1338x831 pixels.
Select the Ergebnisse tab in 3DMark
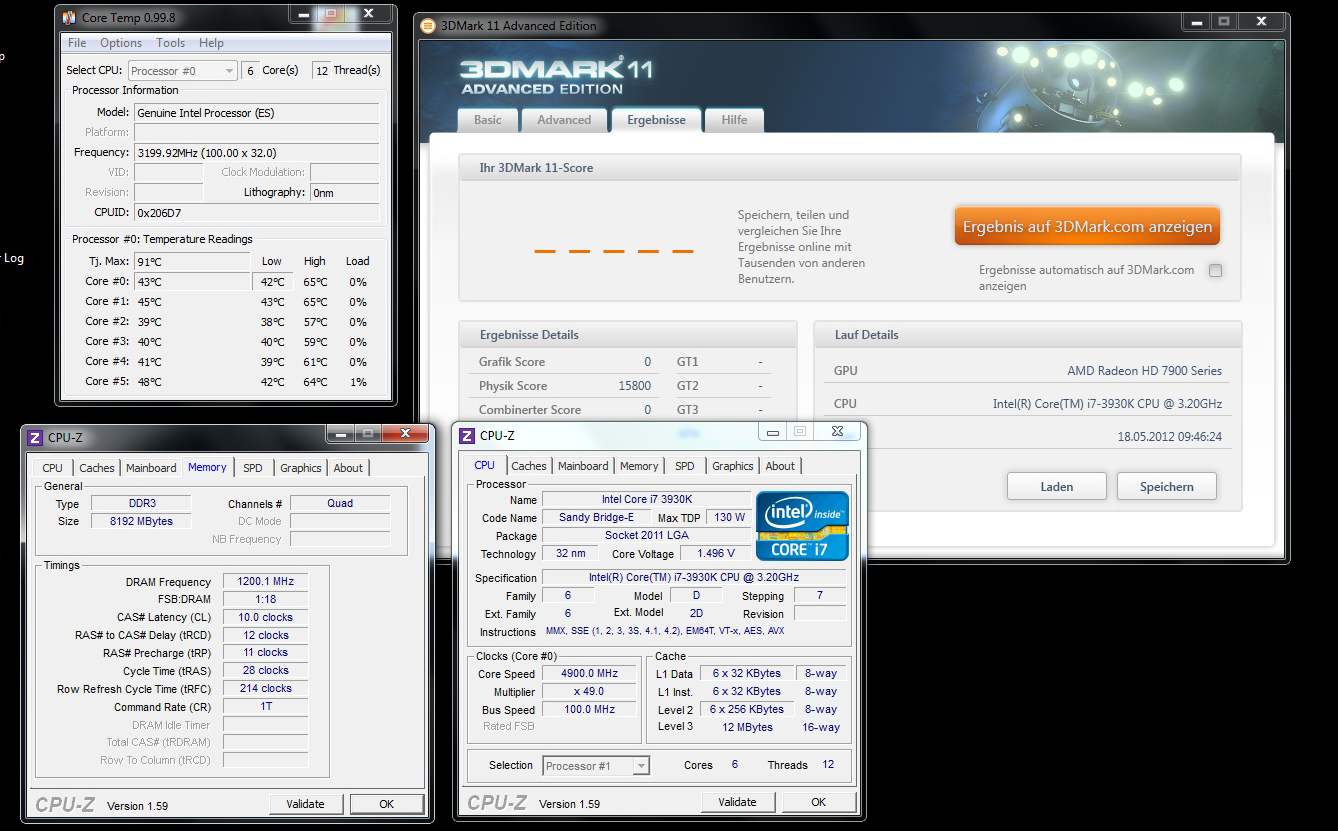656,119
